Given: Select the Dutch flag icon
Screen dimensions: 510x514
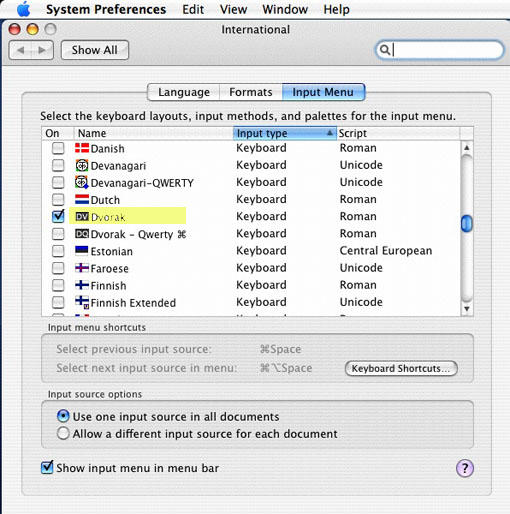Looking at the screenshot, I should point(82,200).
